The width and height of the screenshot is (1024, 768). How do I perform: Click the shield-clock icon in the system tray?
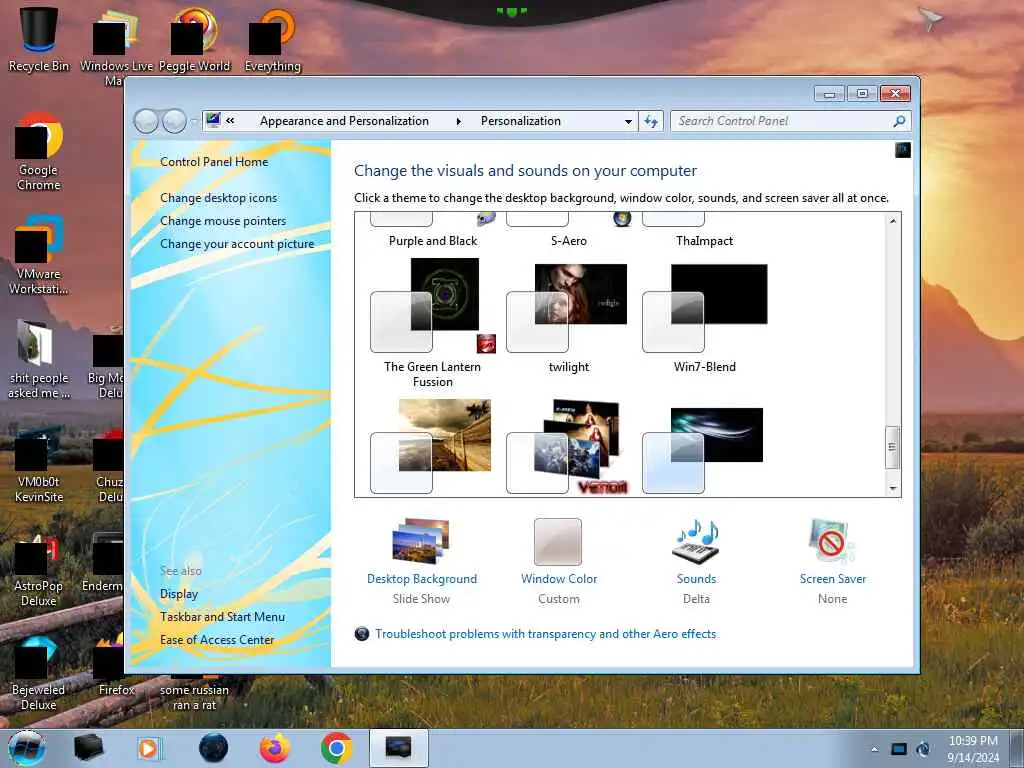(923, 749)
